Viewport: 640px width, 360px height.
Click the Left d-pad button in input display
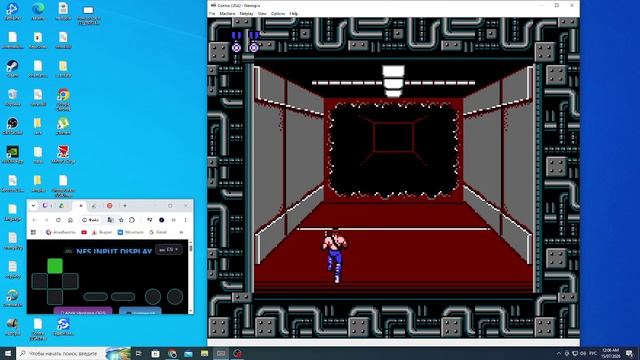(40, 281)
